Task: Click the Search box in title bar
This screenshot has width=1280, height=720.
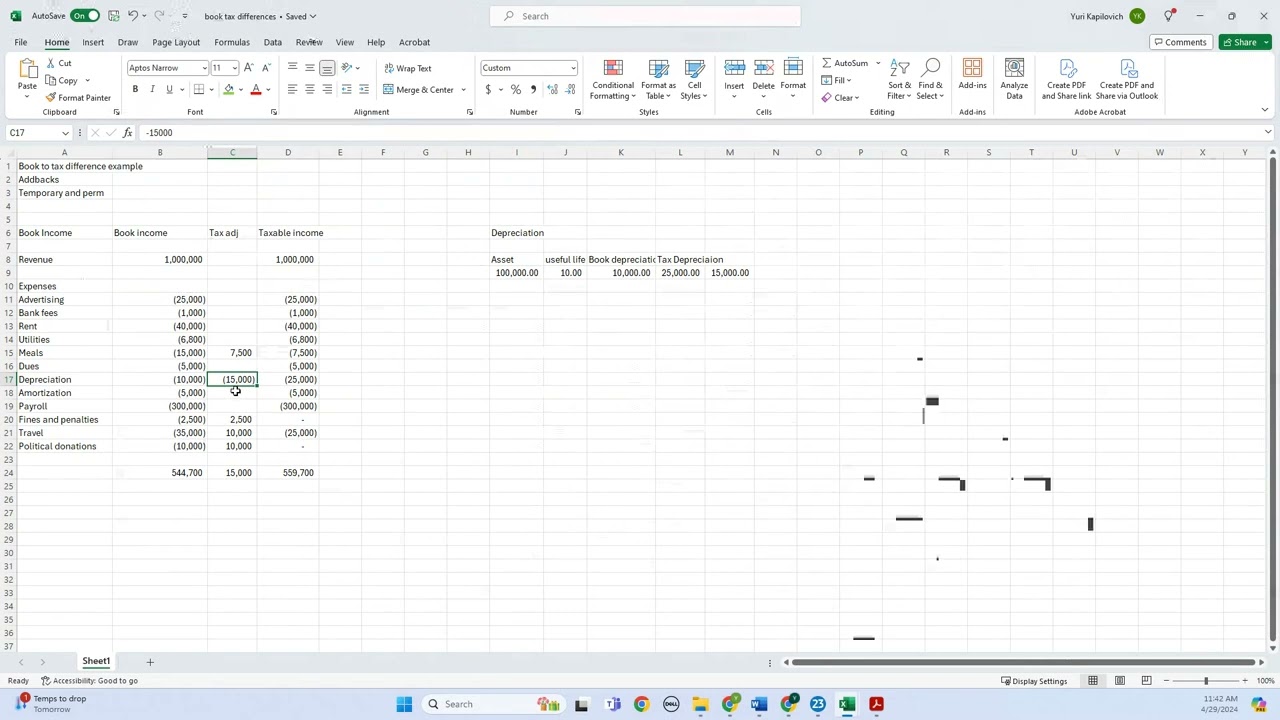Action: coord(645,16)
